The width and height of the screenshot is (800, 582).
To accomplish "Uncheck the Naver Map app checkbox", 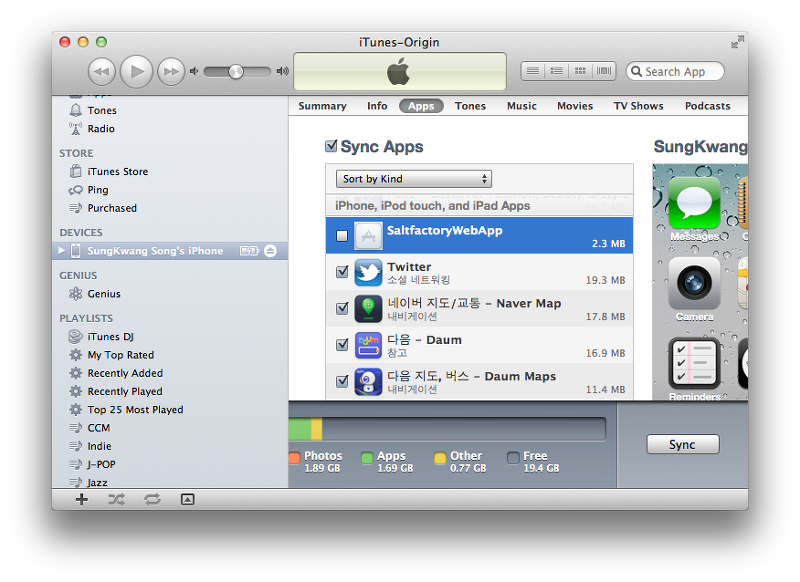I will 342,309.
